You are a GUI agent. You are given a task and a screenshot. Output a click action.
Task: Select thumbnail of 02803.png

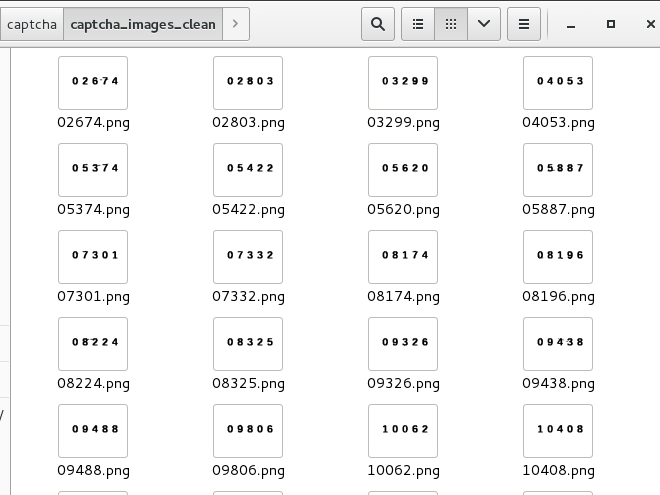pos(248,83)
